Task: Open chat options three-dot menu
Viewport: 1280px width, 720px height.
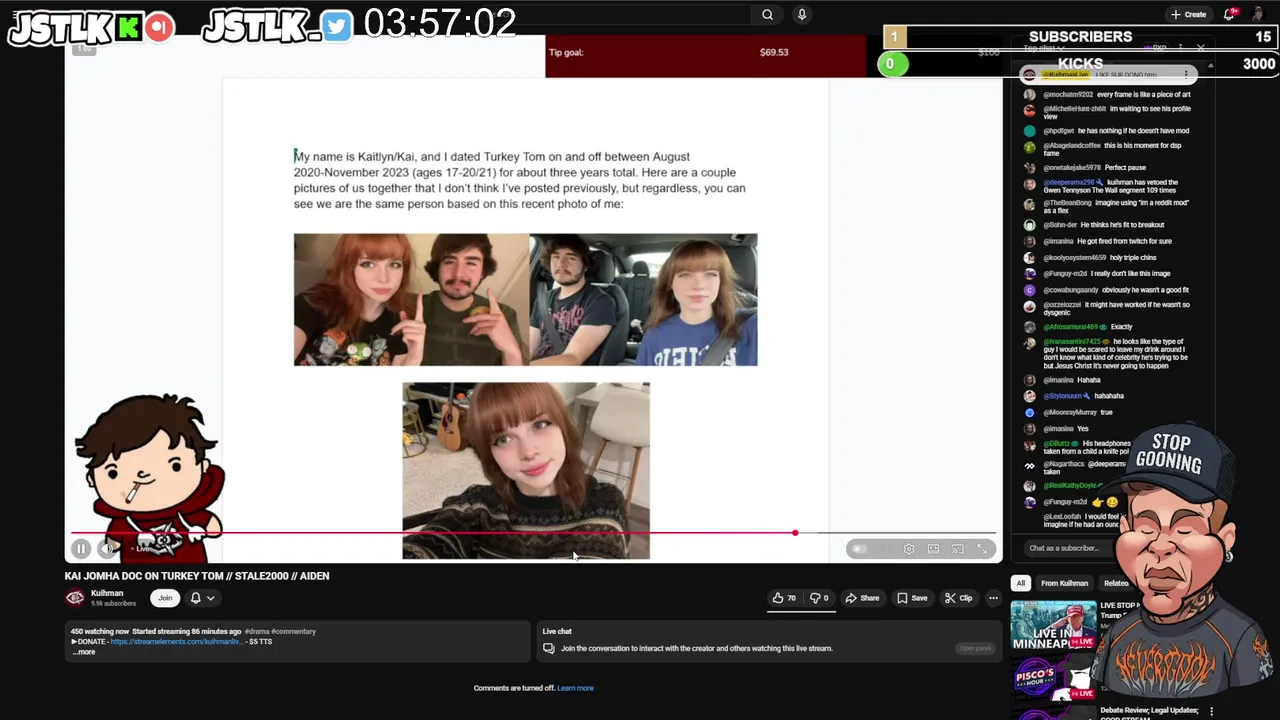Action: click(x=1180, y=47)
